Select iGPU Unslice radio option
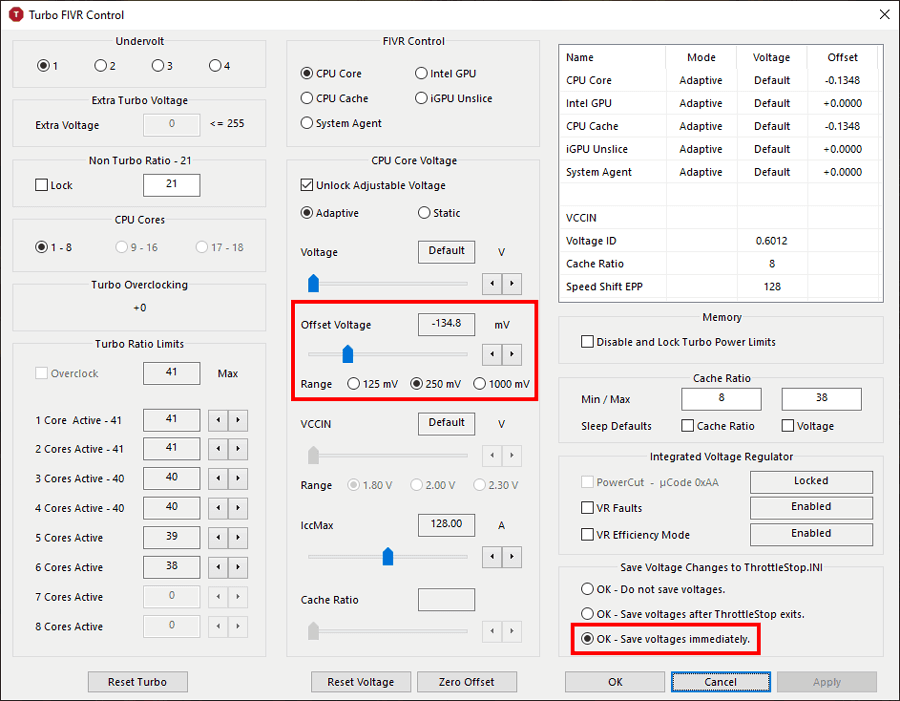This screenshot has width=900, height=701. click(x=453, y=98)
